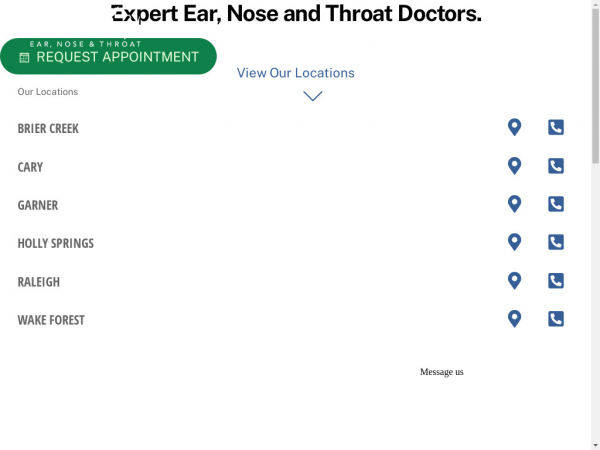The image size is (600, 450).
Task: Select the Brier Creek location name
Action: [48, 129]
